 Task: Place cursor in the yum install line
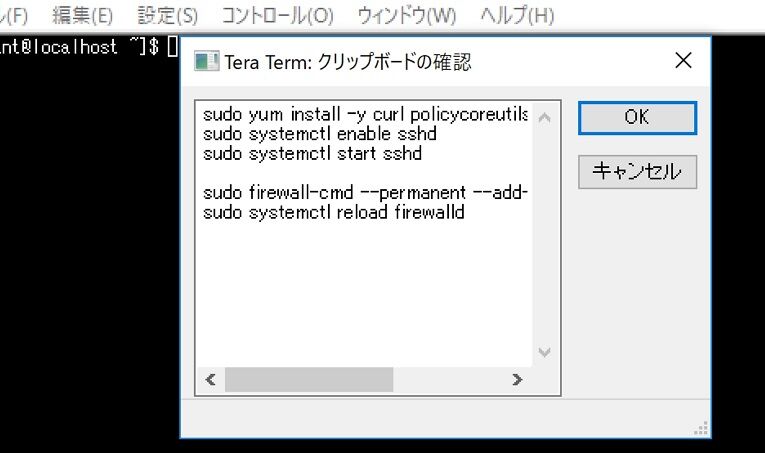point(365,115)
